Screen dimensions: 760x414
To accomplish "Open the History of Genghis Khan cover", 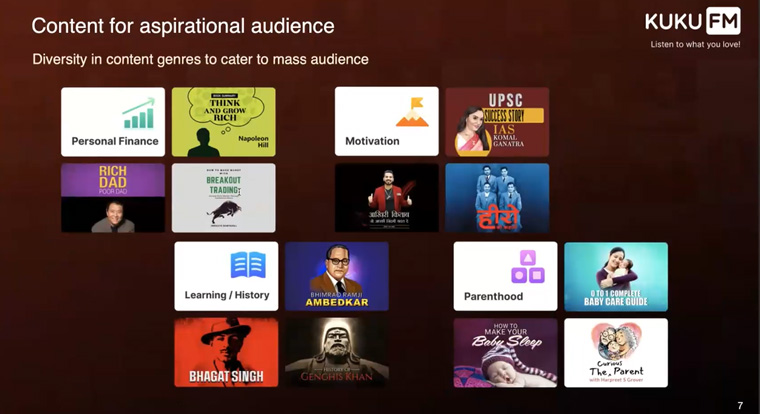I will 337,352.
